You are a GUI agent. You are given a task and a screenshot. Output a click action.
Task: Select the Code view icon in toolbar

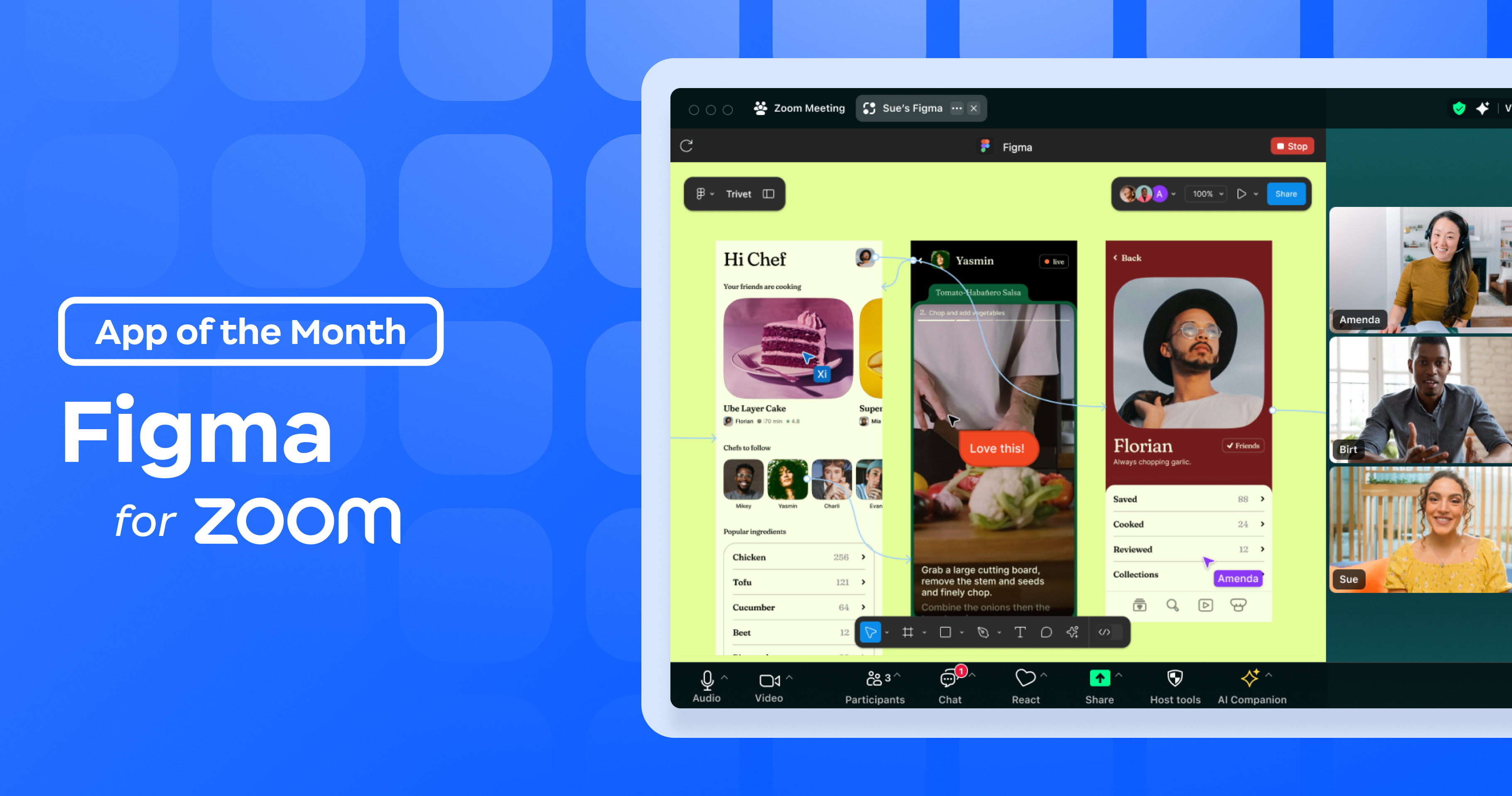tap(1105, 632)
